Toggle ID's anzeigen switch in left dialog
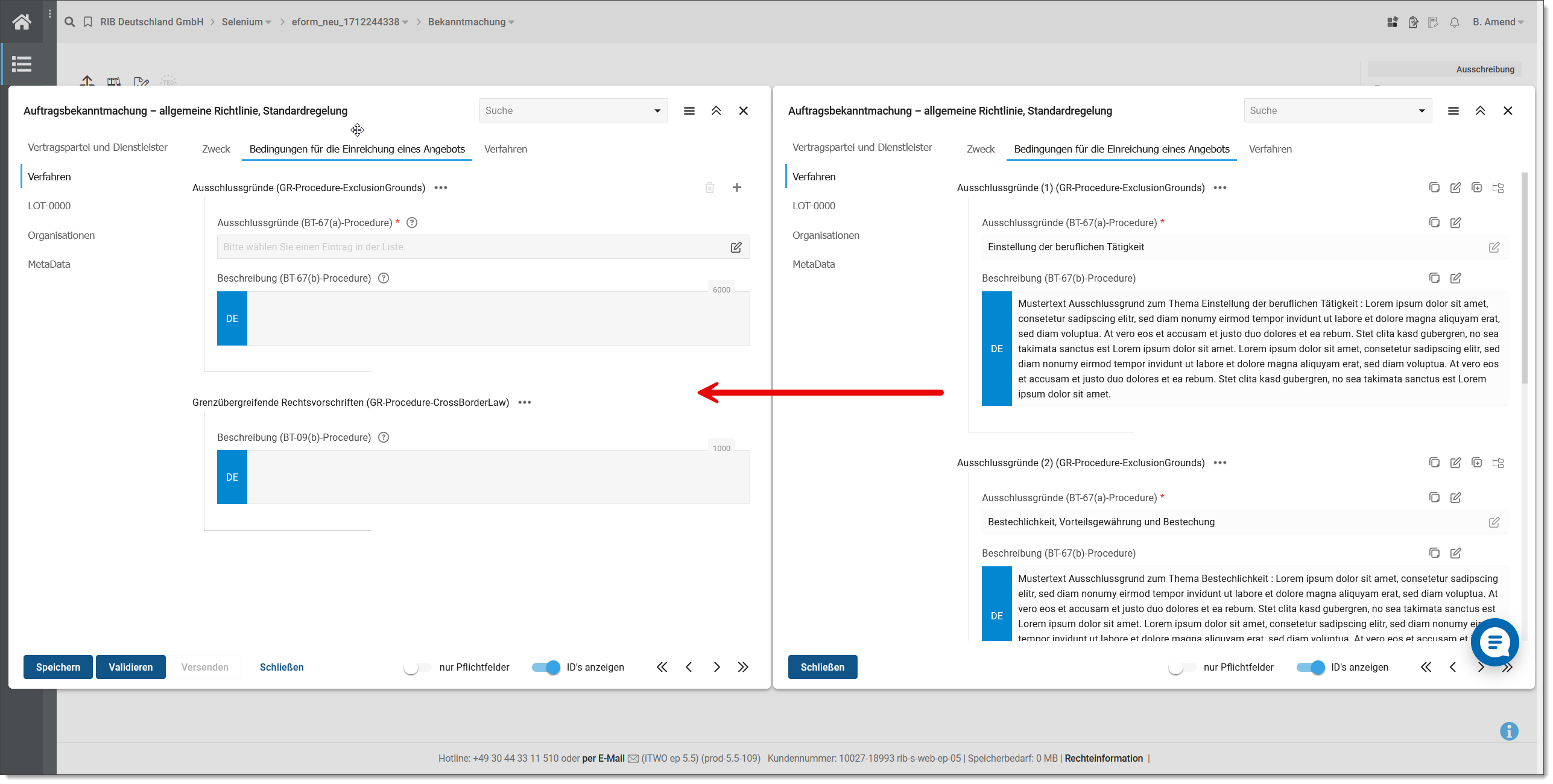Viewport: 1553px width, 784px height. pyautogui.click(x=546, y=667)
